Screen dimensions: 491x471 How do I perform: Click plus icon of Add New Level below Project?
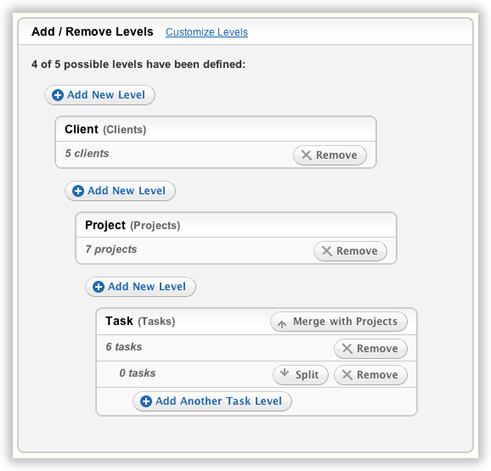[x=98, y=287]
